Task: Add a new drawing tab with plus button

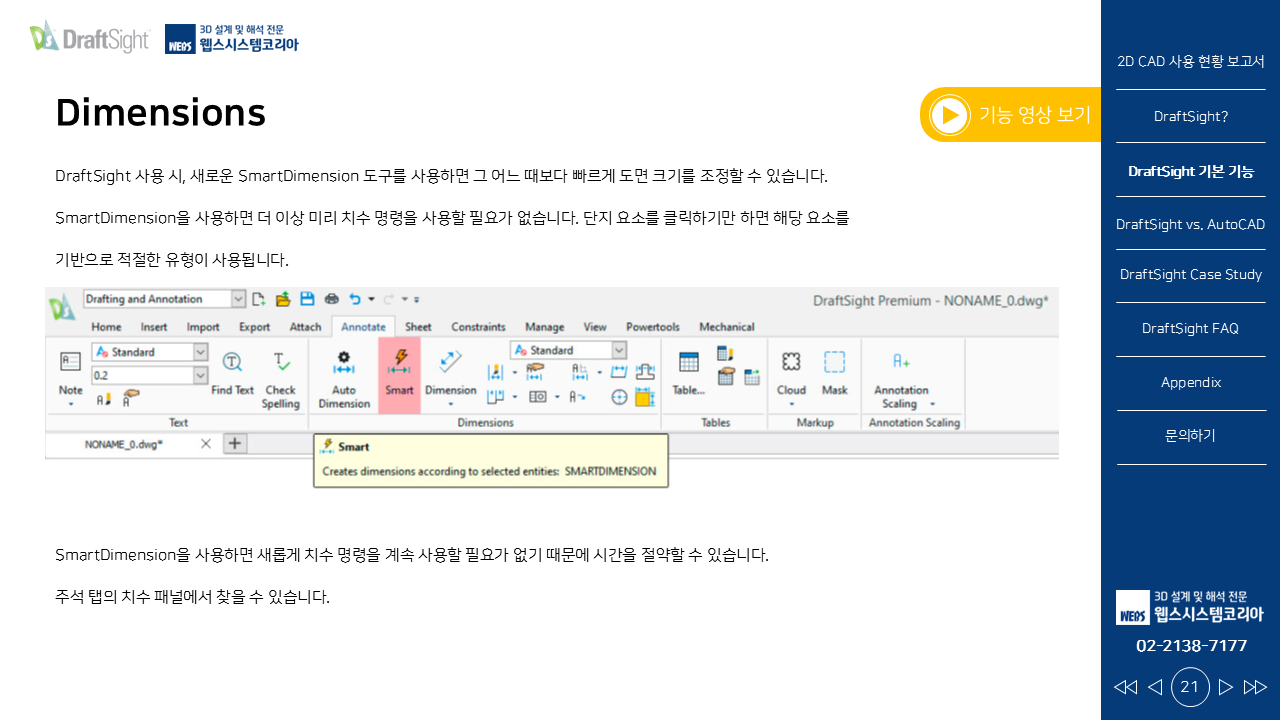Action: click(235, 443)
